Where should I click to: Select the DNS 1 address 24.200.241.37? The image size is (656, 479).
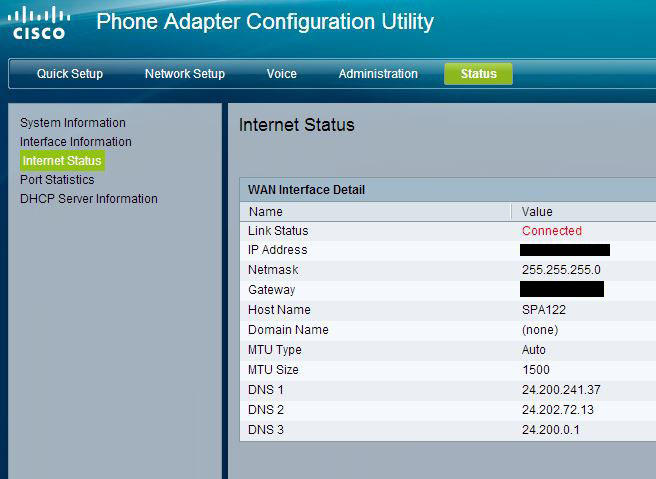561,390
